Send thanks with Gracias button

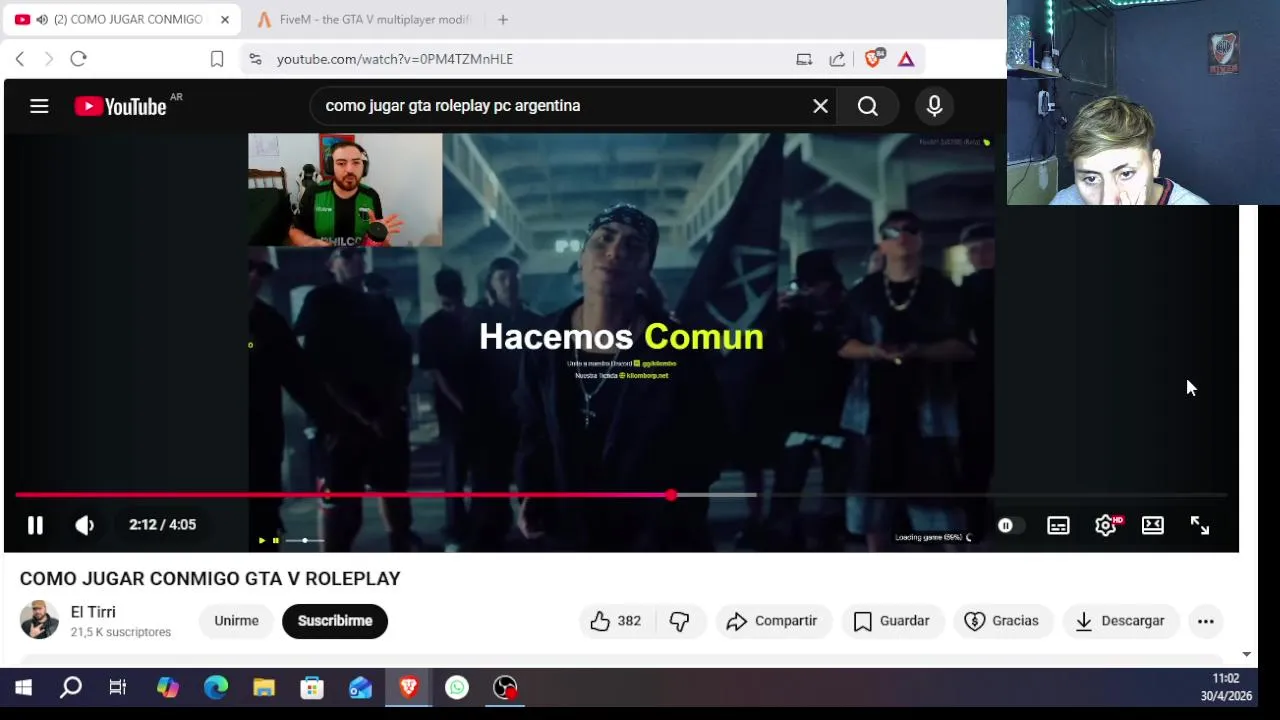point(1002,621)
